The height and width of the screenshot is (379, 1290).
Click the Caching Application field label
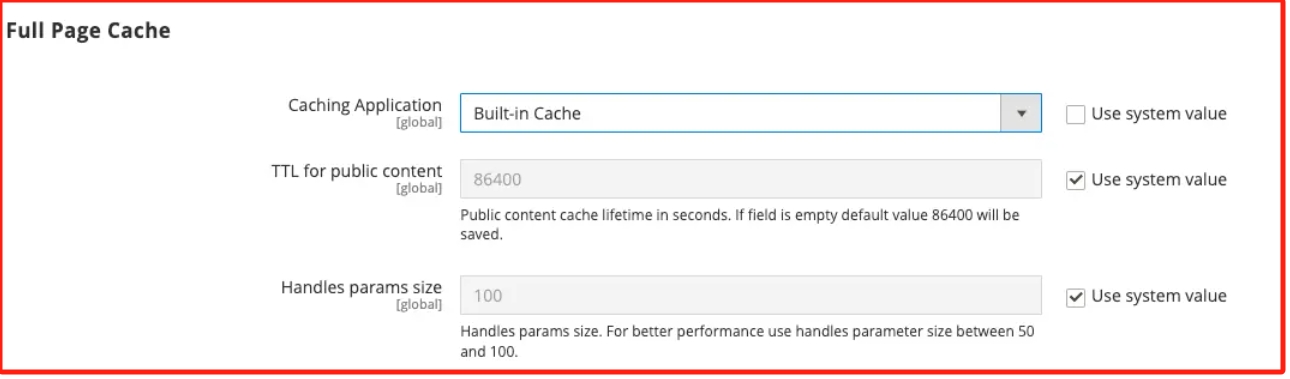(365, 105)
